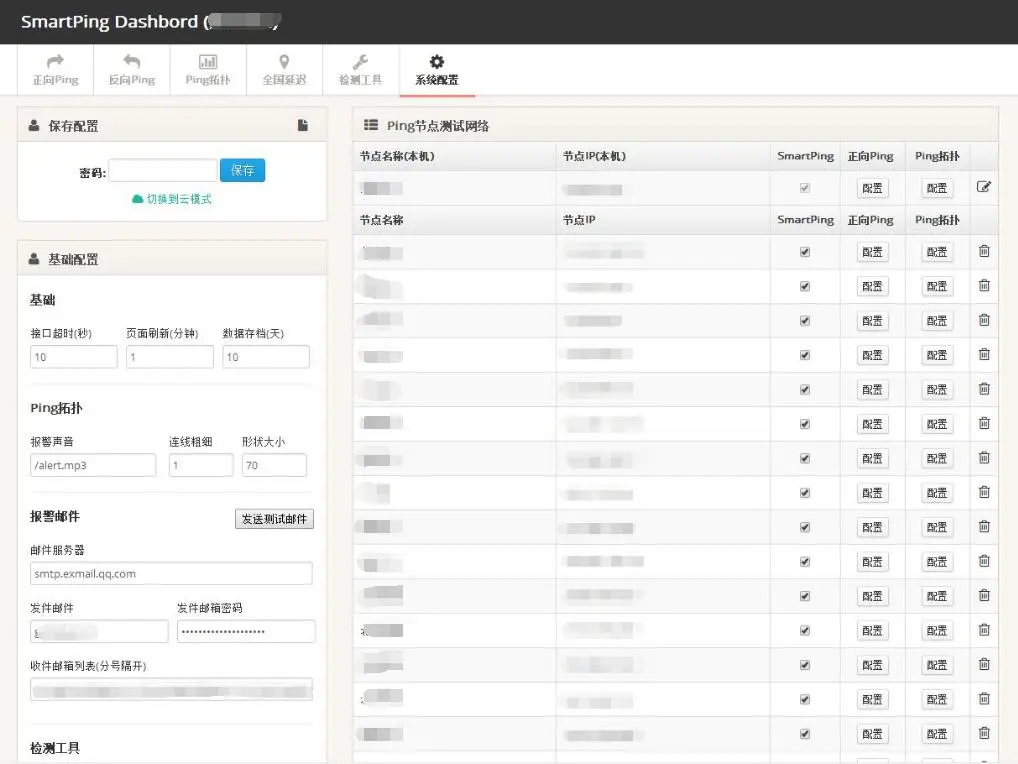This screenshot has width=1018, height=764.
Task: Toggle SmartPing checkbox for first listed node
Action: pos(805,252)
